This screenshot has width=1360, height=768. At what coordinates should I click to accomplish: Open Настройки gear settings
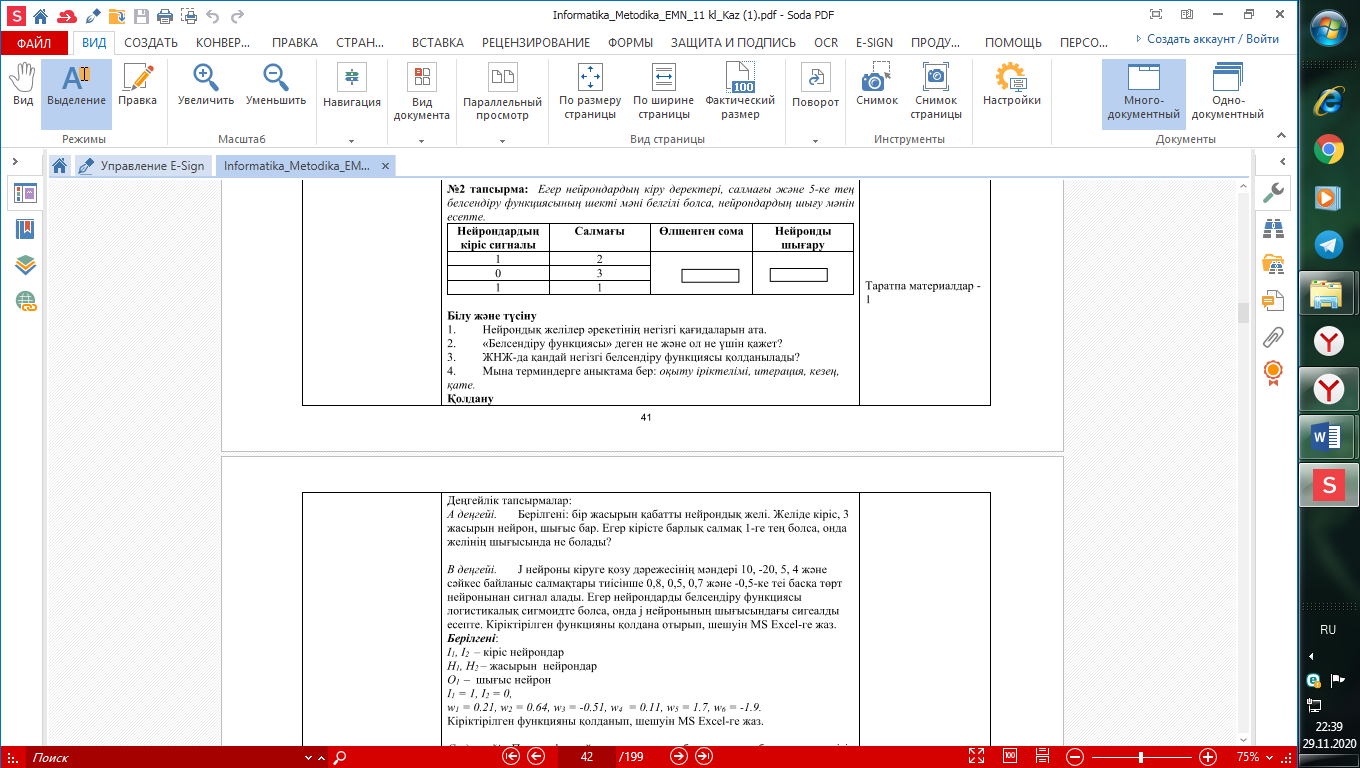click(x=1011, y=85)
